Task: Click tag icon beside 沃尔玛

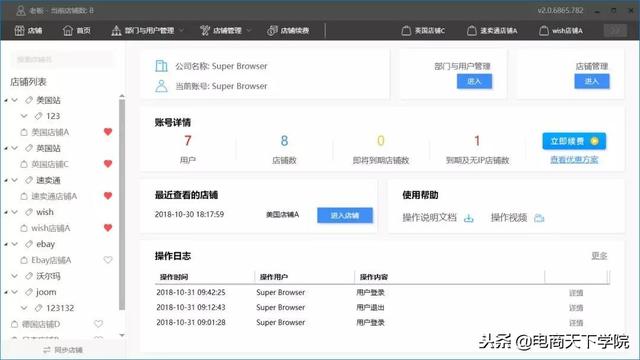Action: pos(29,276)
